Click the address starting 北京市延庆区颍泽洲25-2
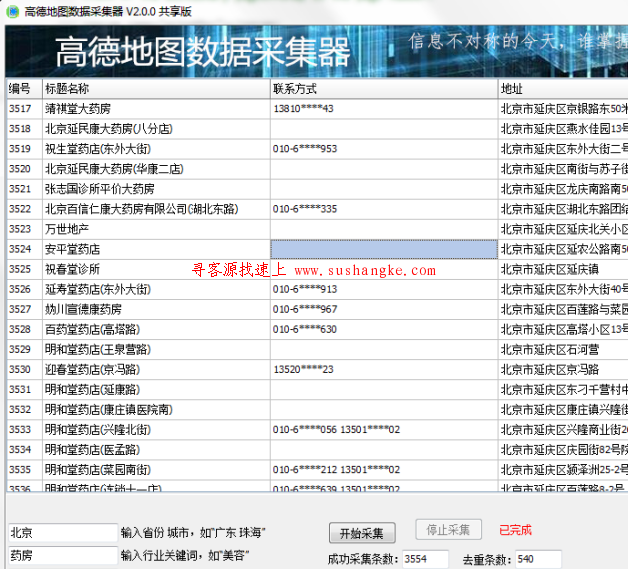 click(x=564, y=470)
